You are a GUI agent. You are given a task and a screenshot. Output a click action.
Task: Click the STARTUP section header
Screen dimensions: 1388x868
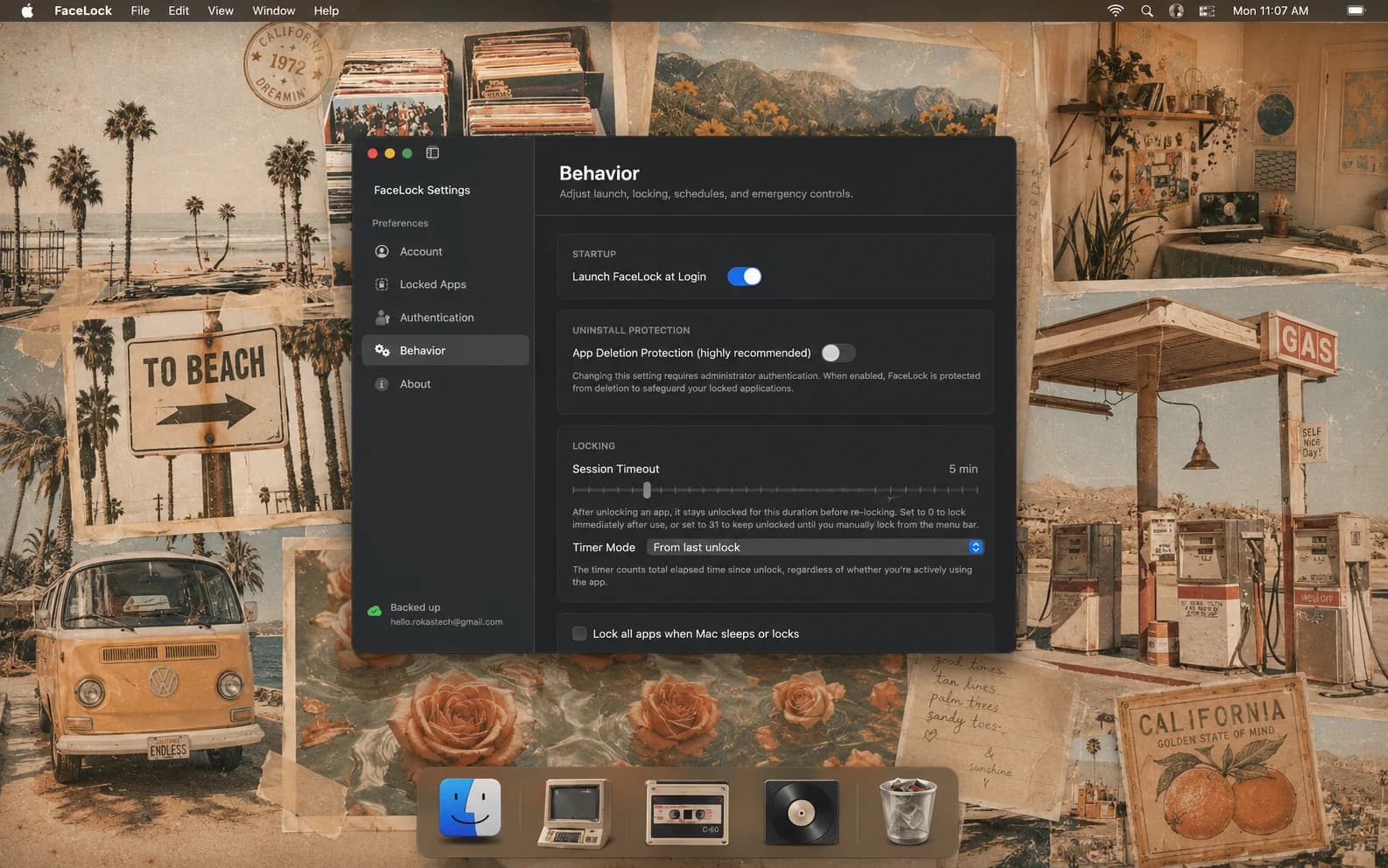594,254
